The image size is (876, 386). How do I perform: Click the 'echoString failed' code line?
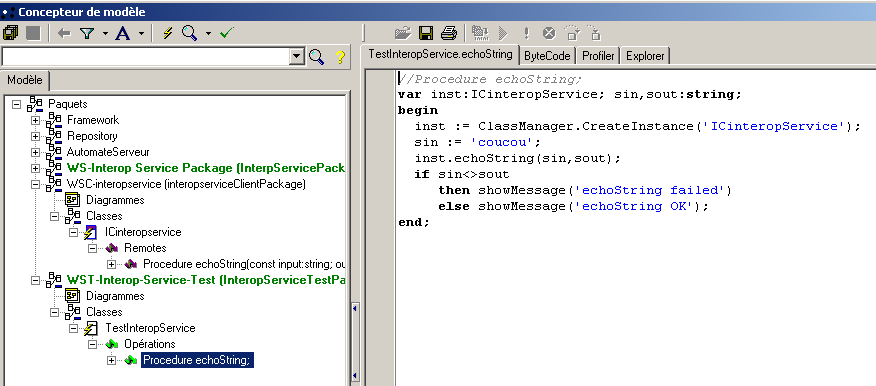point(584,190)
